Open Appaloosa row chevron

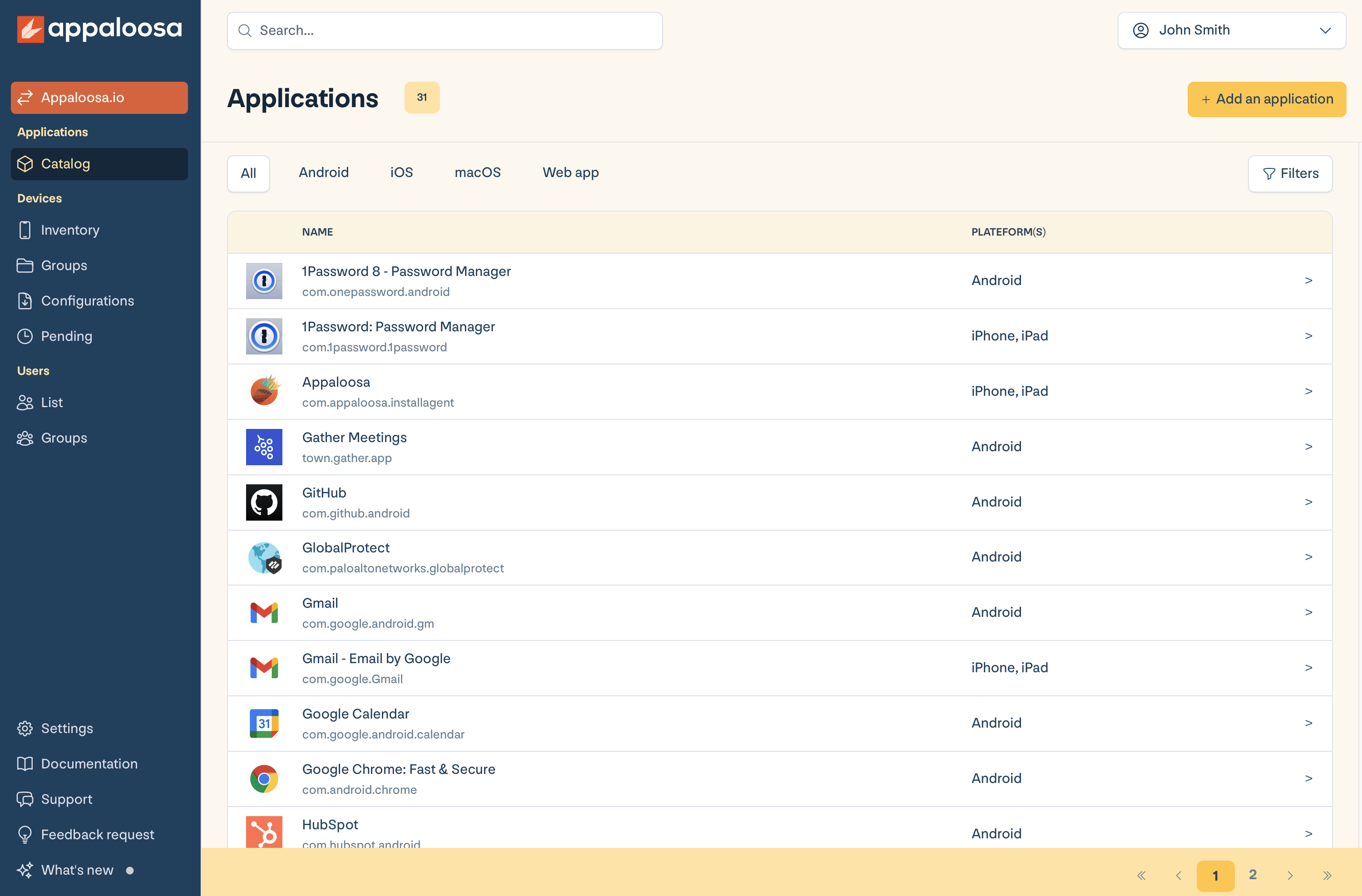pos(1308,391)
